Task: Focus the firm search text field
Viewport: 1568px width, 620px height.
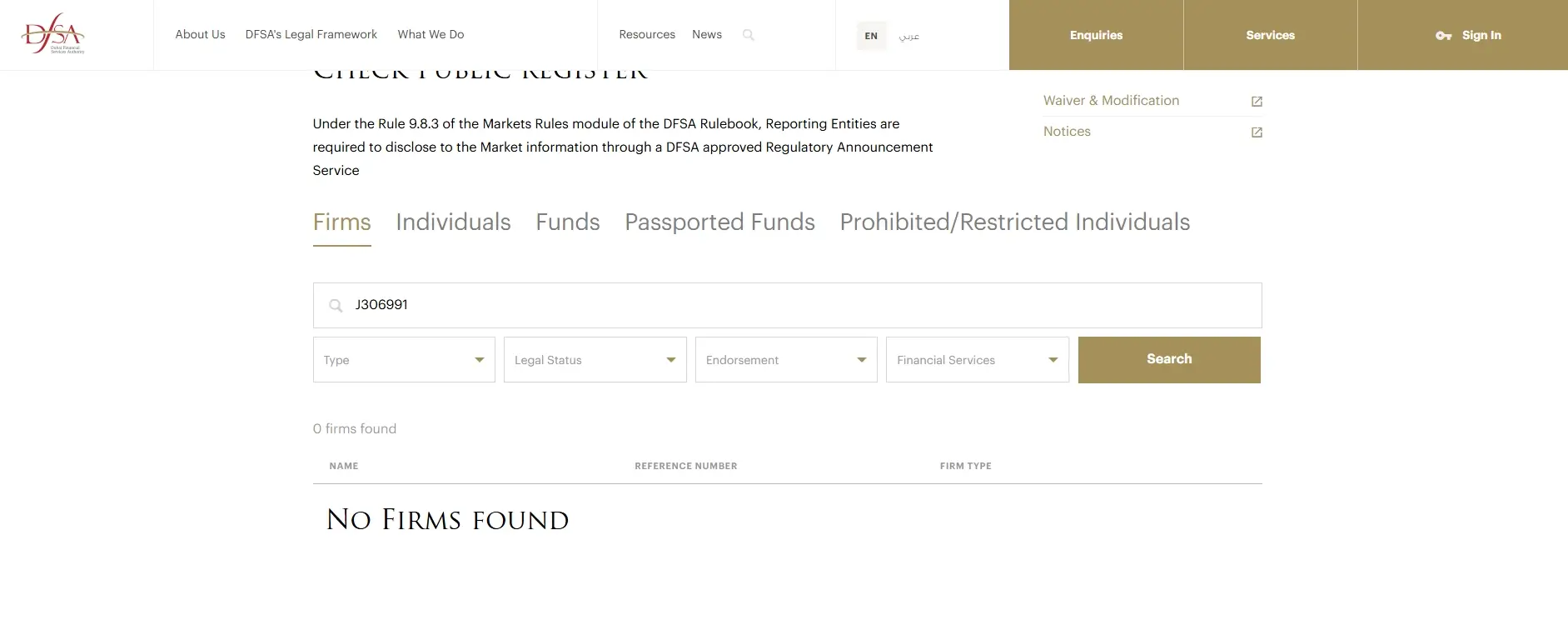Action: click(x=799, y=305)
